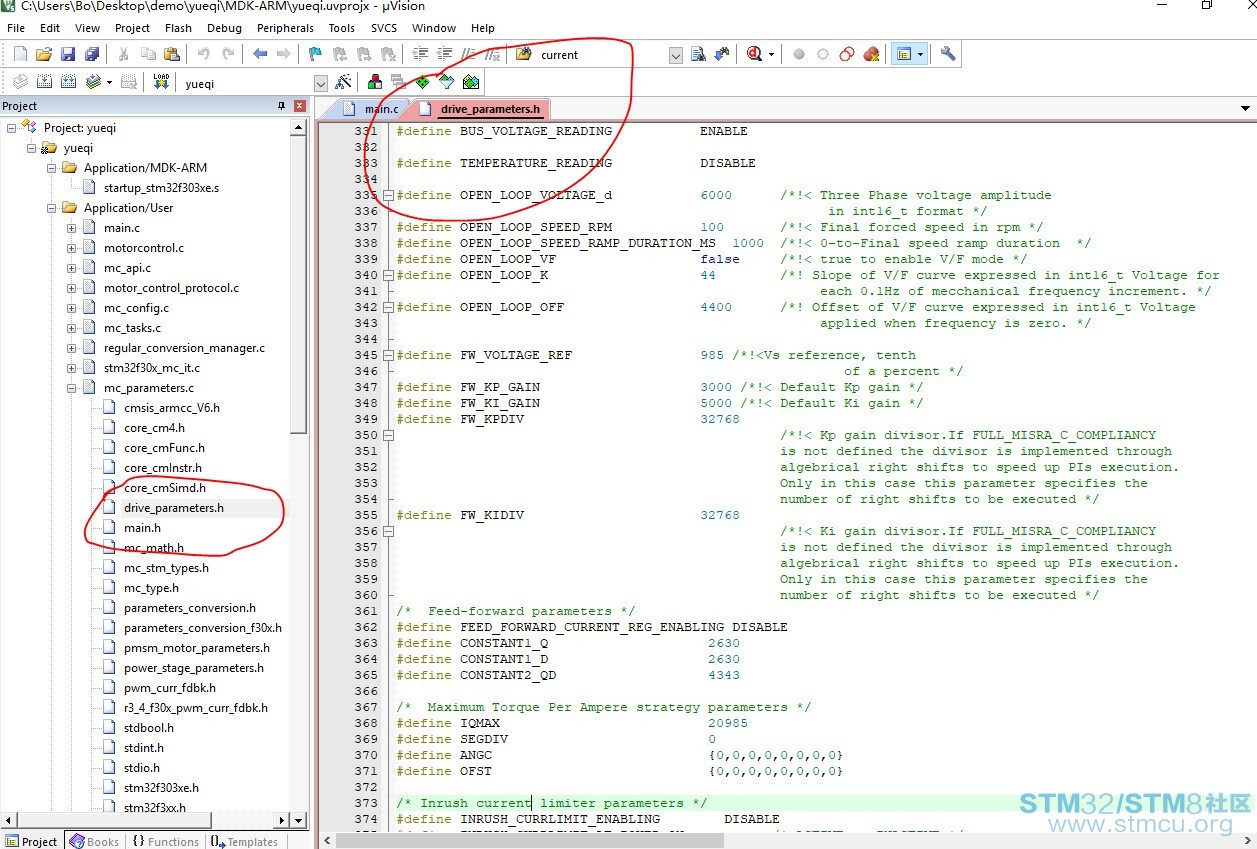Create a new file with the New icon
The image size is (1257, 849).
[19, 54]
